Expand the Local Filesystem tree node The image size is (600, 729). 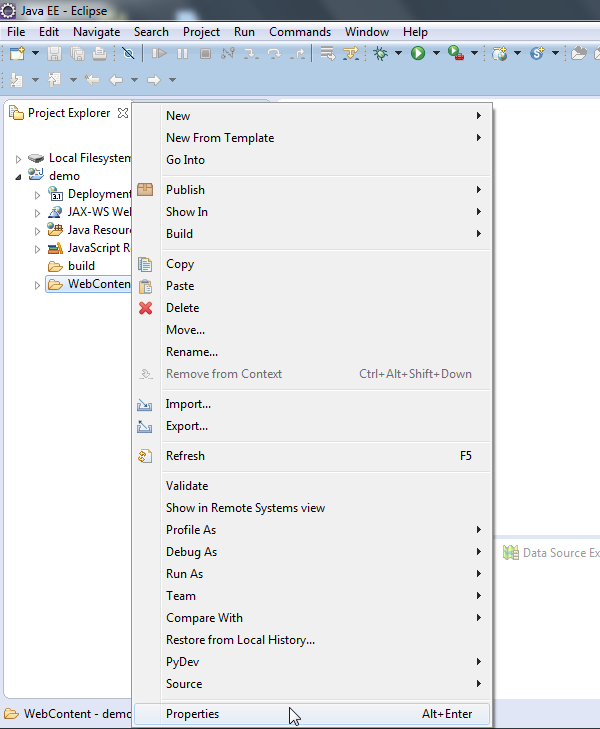pos(18,159)
